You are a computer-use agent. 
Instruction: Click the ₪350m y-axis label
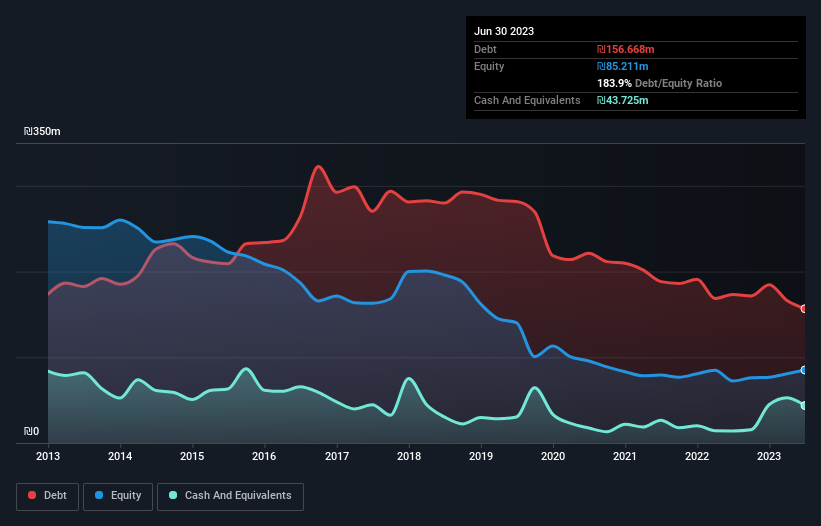(x=42, y=131)
